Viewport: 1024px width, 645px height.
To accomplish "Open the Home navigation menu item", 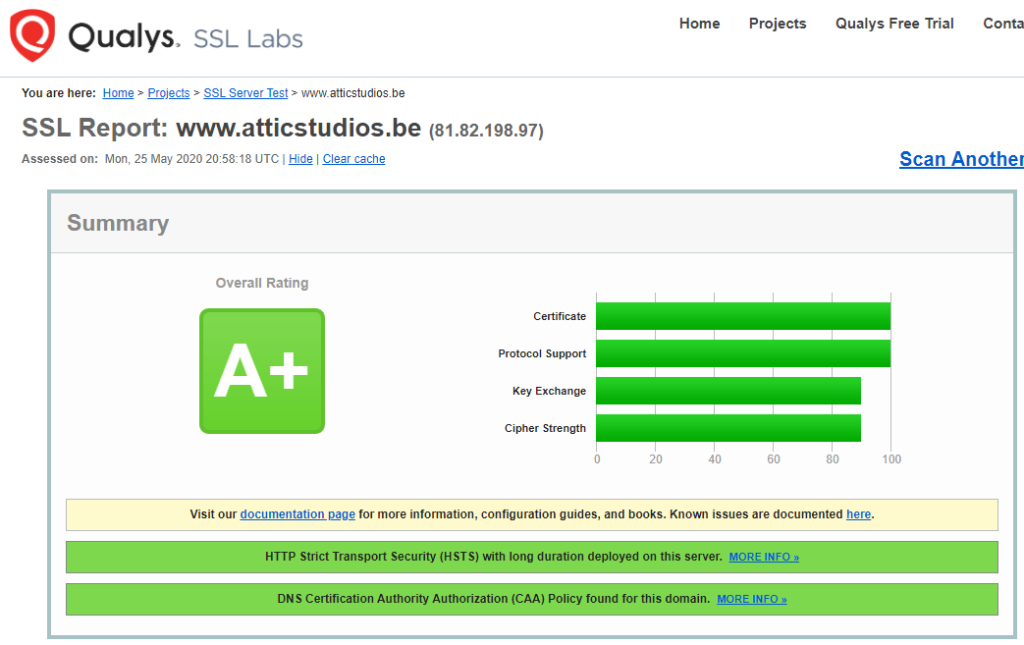I will 699,24.
